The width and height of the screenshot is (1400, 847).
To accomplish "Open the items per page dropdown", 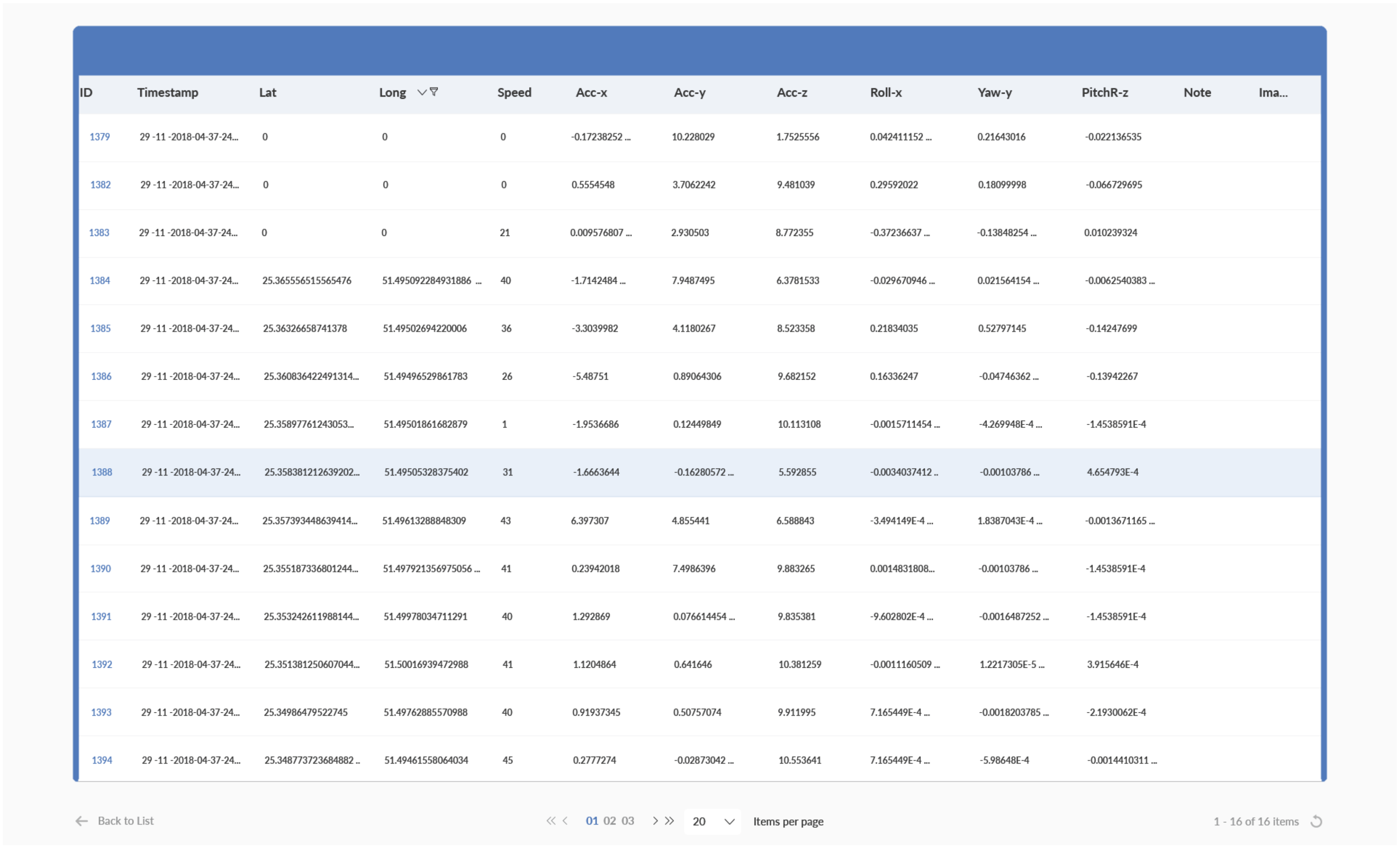I will pyautogui.click(x=713, y=821).
